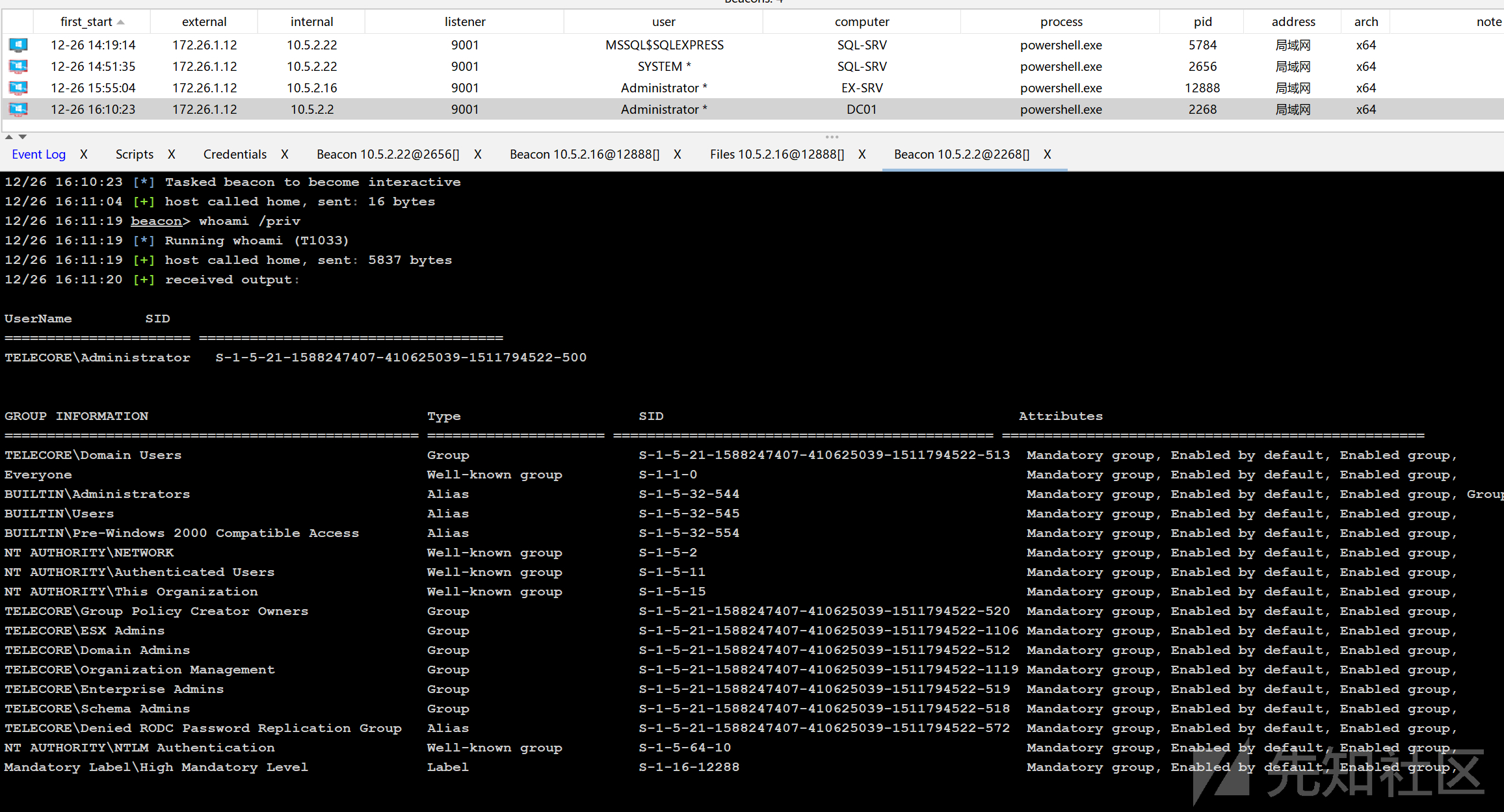Close the Scripts tab

click(x=172, y=154)
